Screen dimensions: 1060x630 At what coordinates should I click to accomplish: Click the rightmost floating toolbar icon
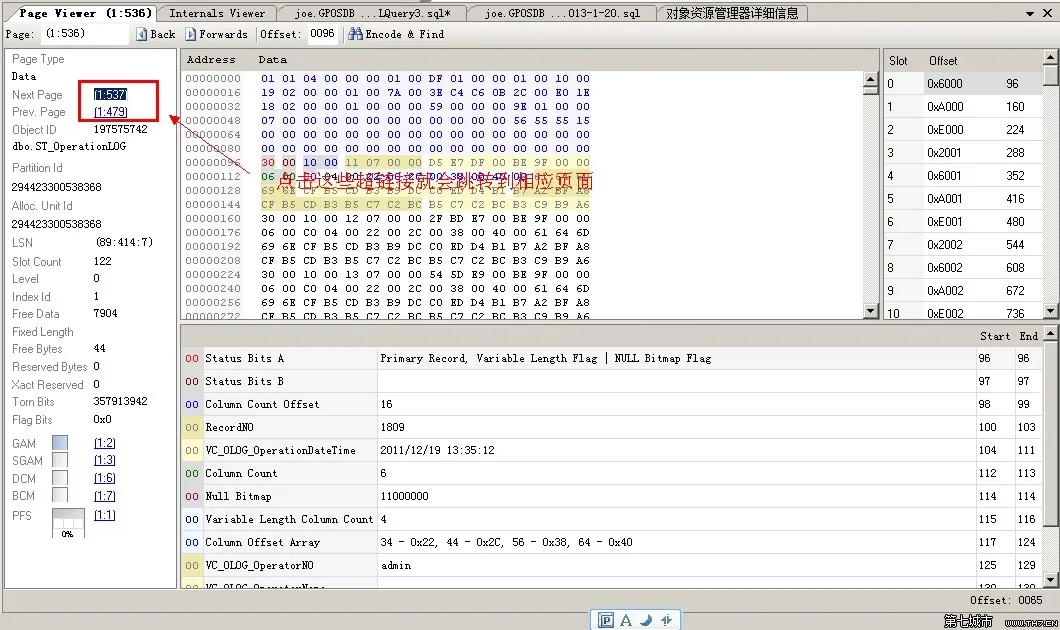point(667,620)
